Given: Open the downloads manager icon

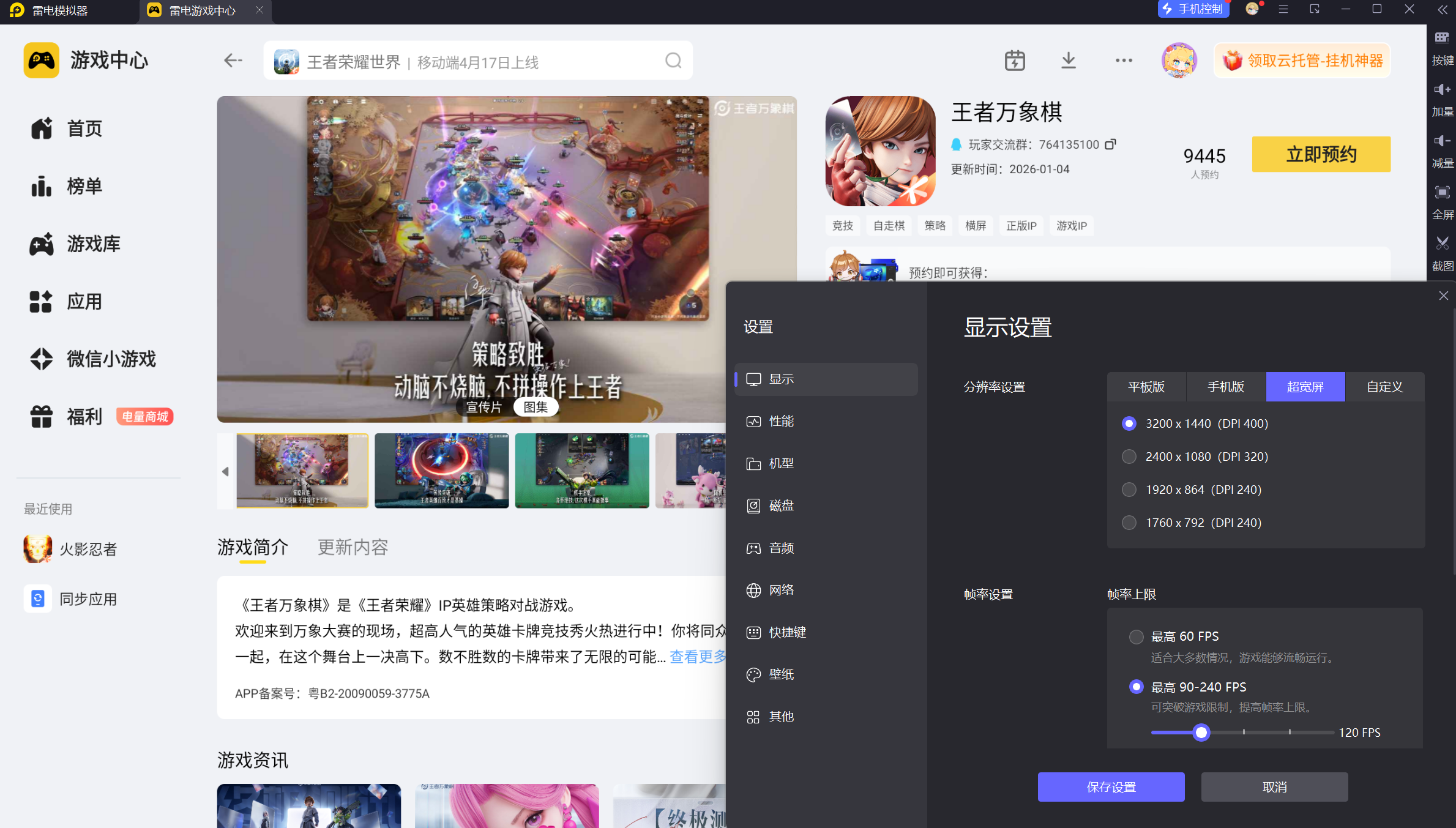Looking at the screenshot, I should click(1068, 61).
